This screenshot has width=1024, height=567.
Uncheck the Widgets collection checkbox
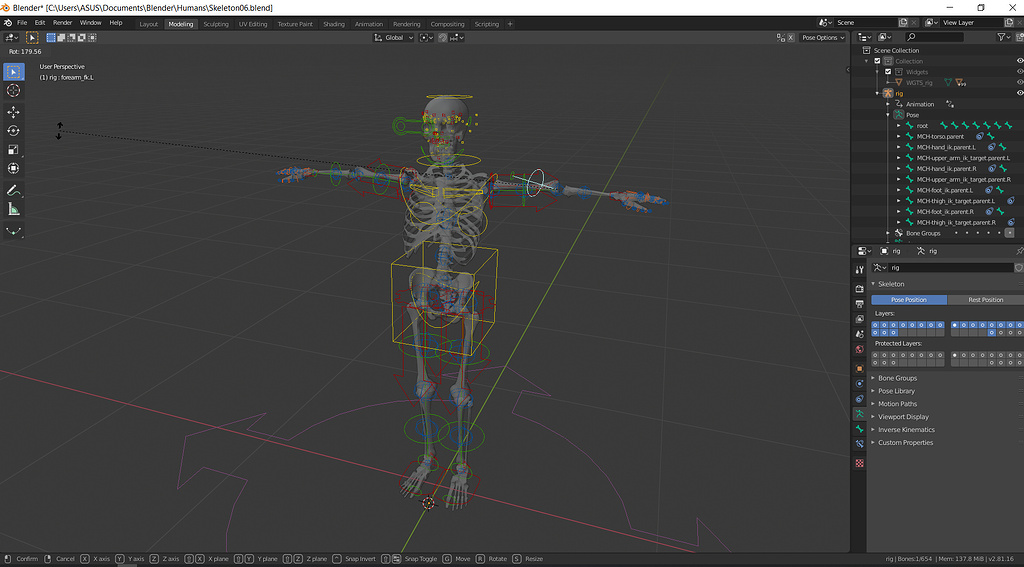tap(888, 72)
